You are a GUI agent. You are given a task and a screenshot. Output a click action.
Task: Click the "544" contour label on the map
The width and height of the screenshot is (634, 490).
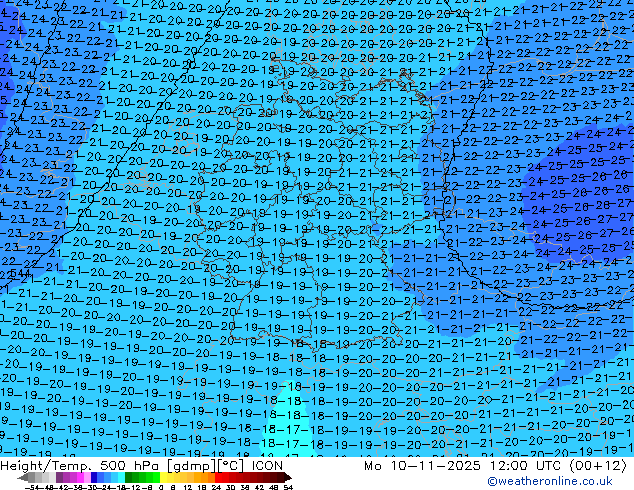click(x=20, y=274)
